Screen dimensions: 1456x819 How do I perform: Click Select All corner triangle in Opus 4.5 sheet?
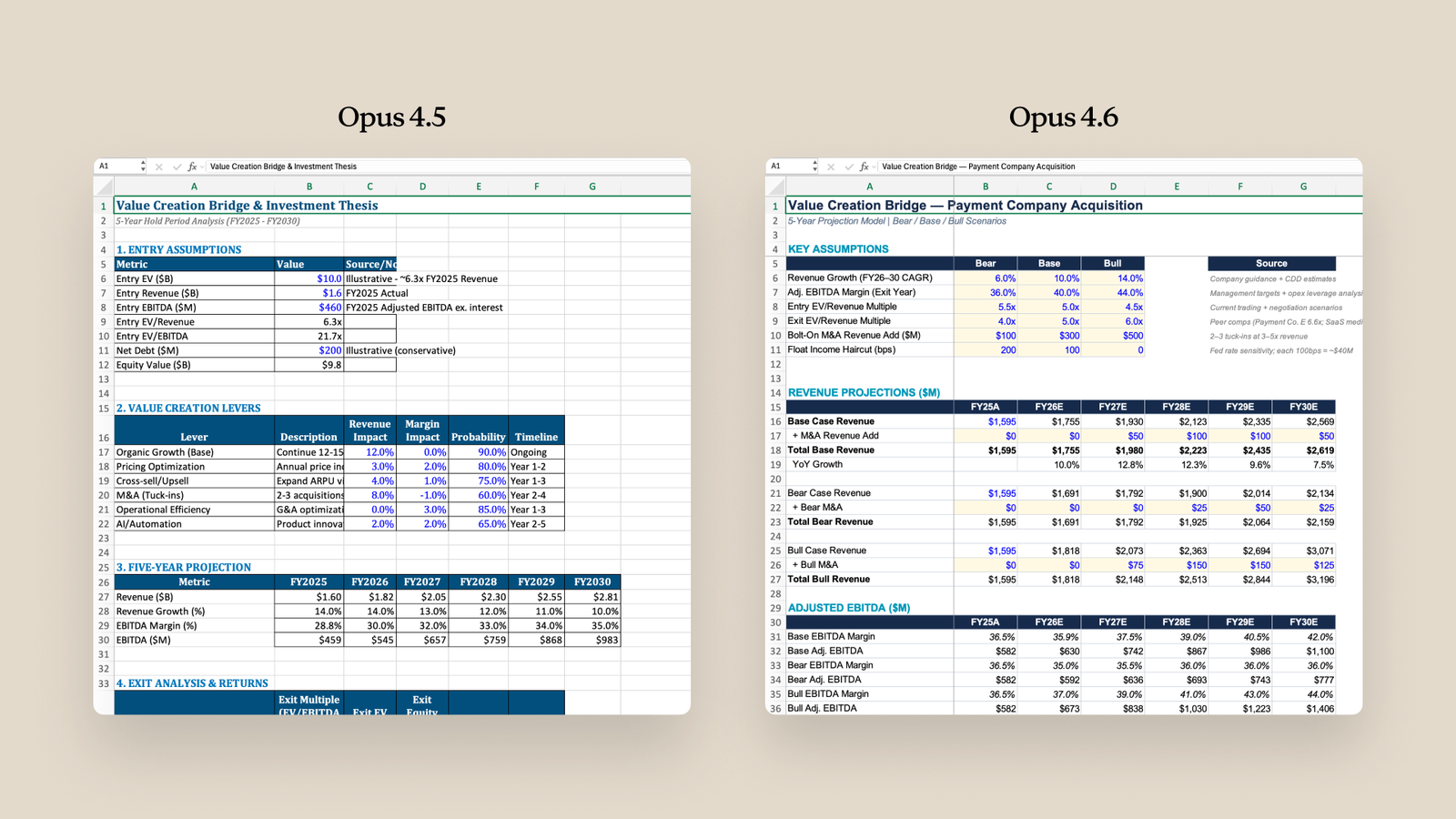[x=104, y=187]
